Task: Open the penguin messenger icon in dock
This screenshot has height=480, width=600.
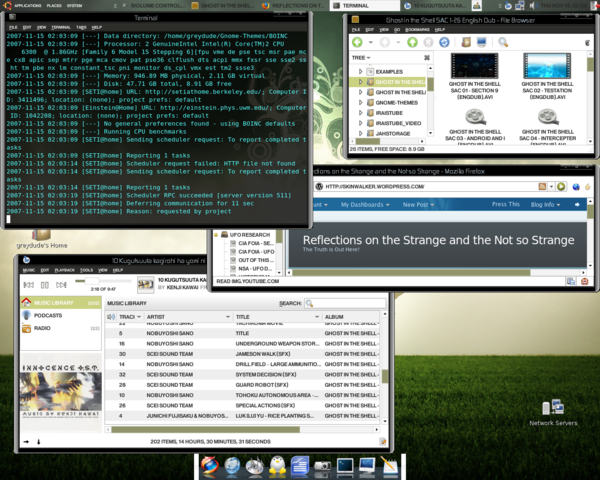Action: pyautogui.click(x=277, y=466)
